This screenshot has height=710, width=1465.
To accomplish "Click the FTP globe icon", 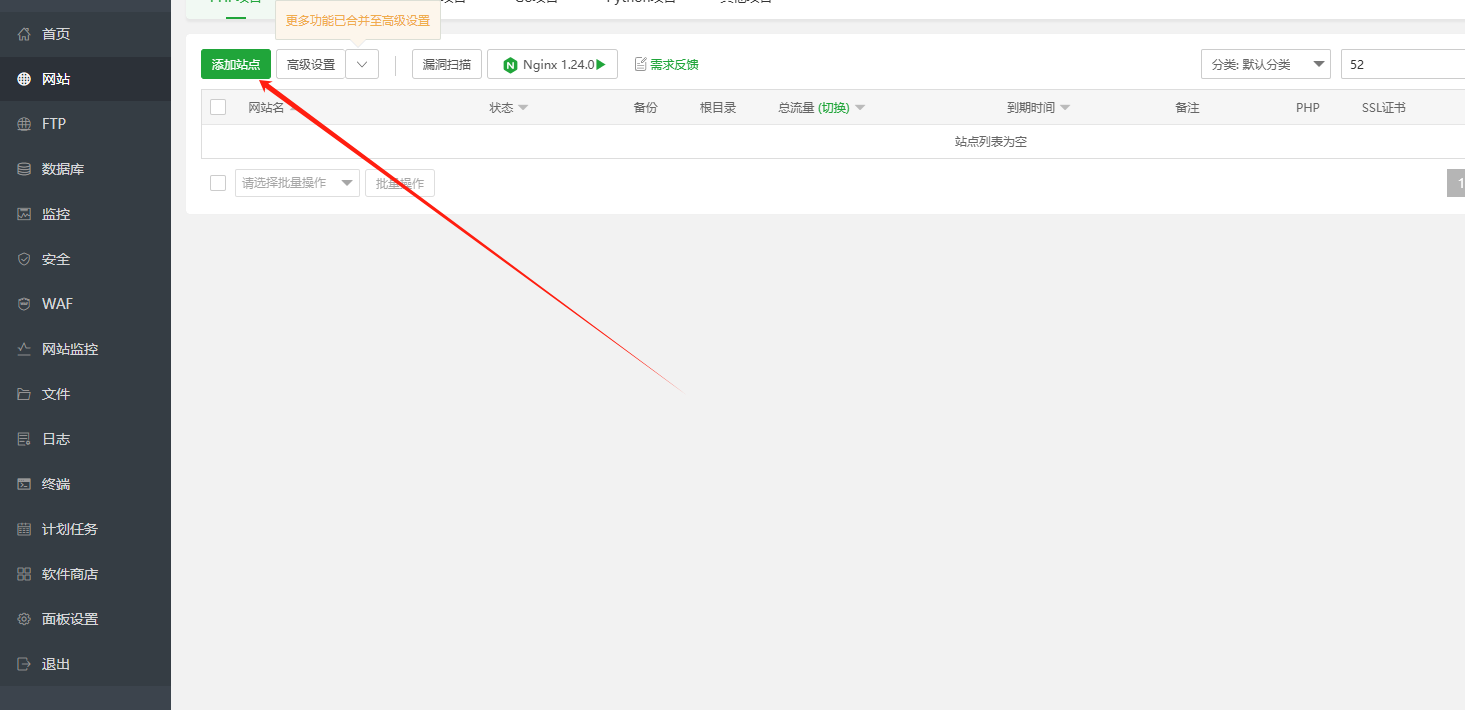I will tap(24, 124).
